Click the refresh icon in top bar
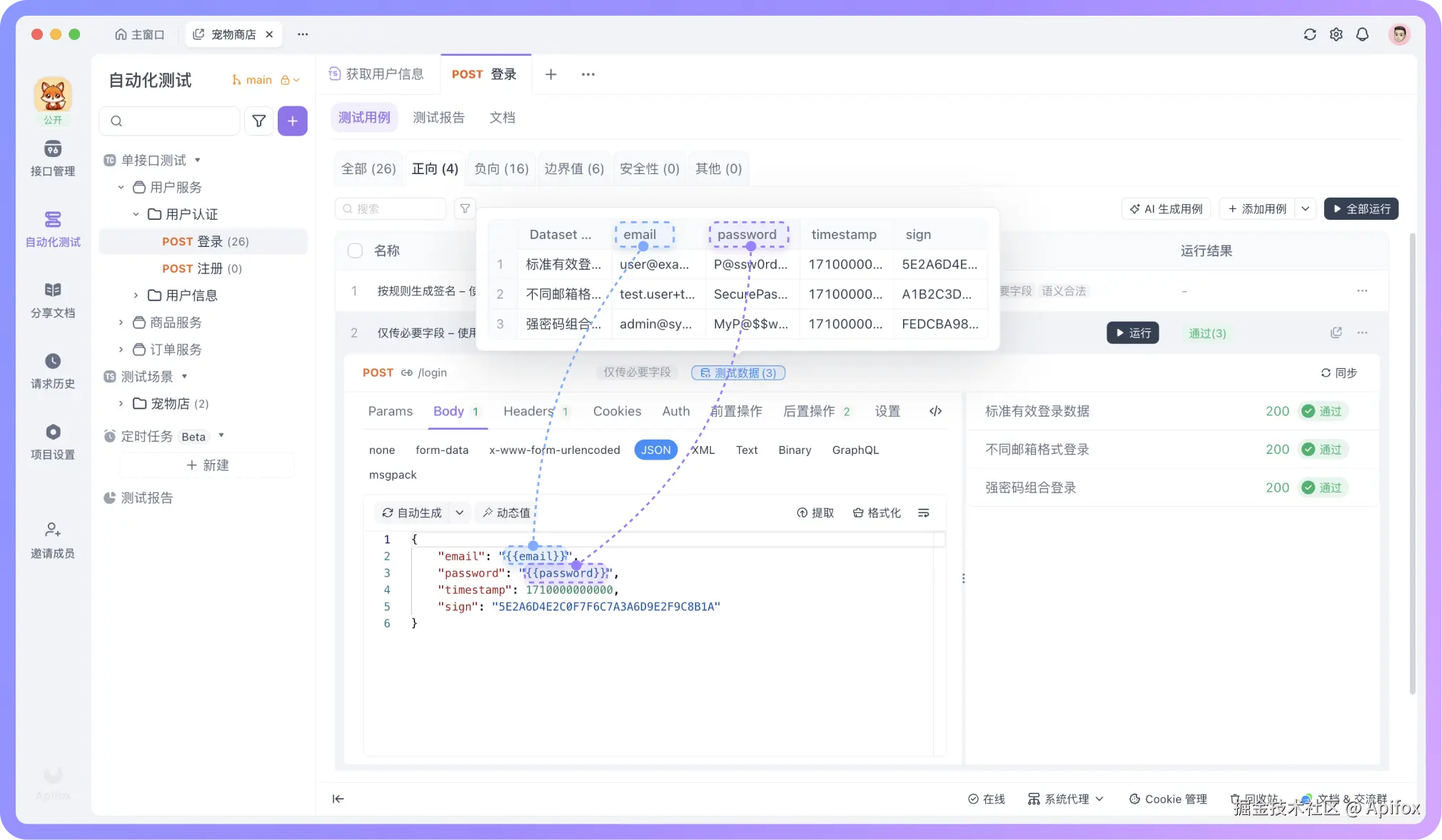The width and height of the screenshot is (1442, 840). [1309, 34]
